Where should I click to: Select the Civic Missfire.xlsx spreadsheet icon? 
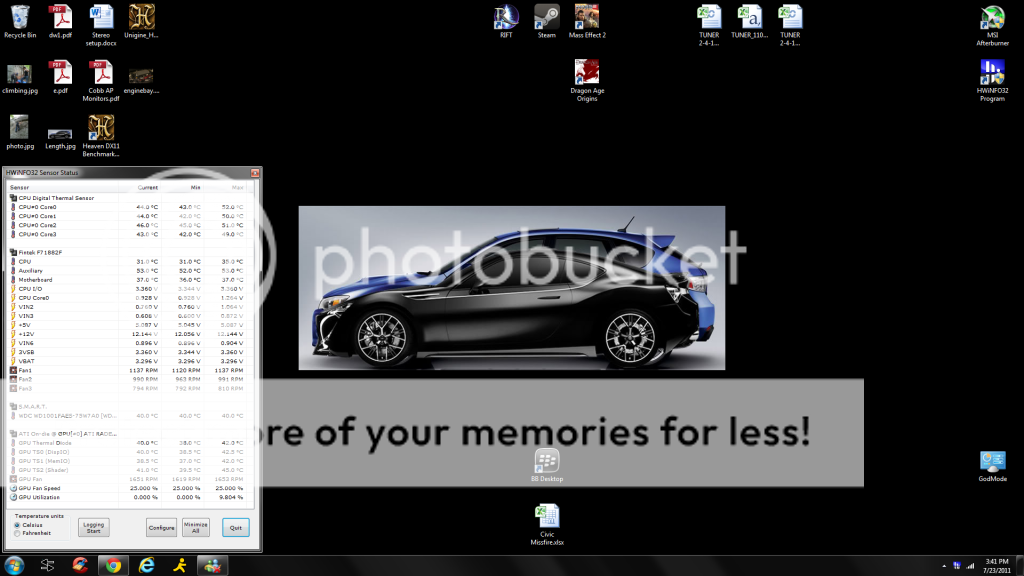click(547, 525)
